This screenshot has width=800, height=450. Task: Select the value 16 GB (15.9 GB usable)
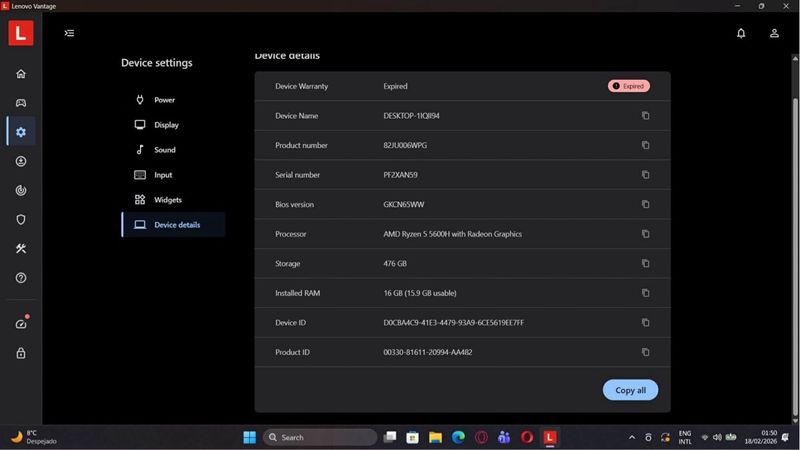[420, 293]
